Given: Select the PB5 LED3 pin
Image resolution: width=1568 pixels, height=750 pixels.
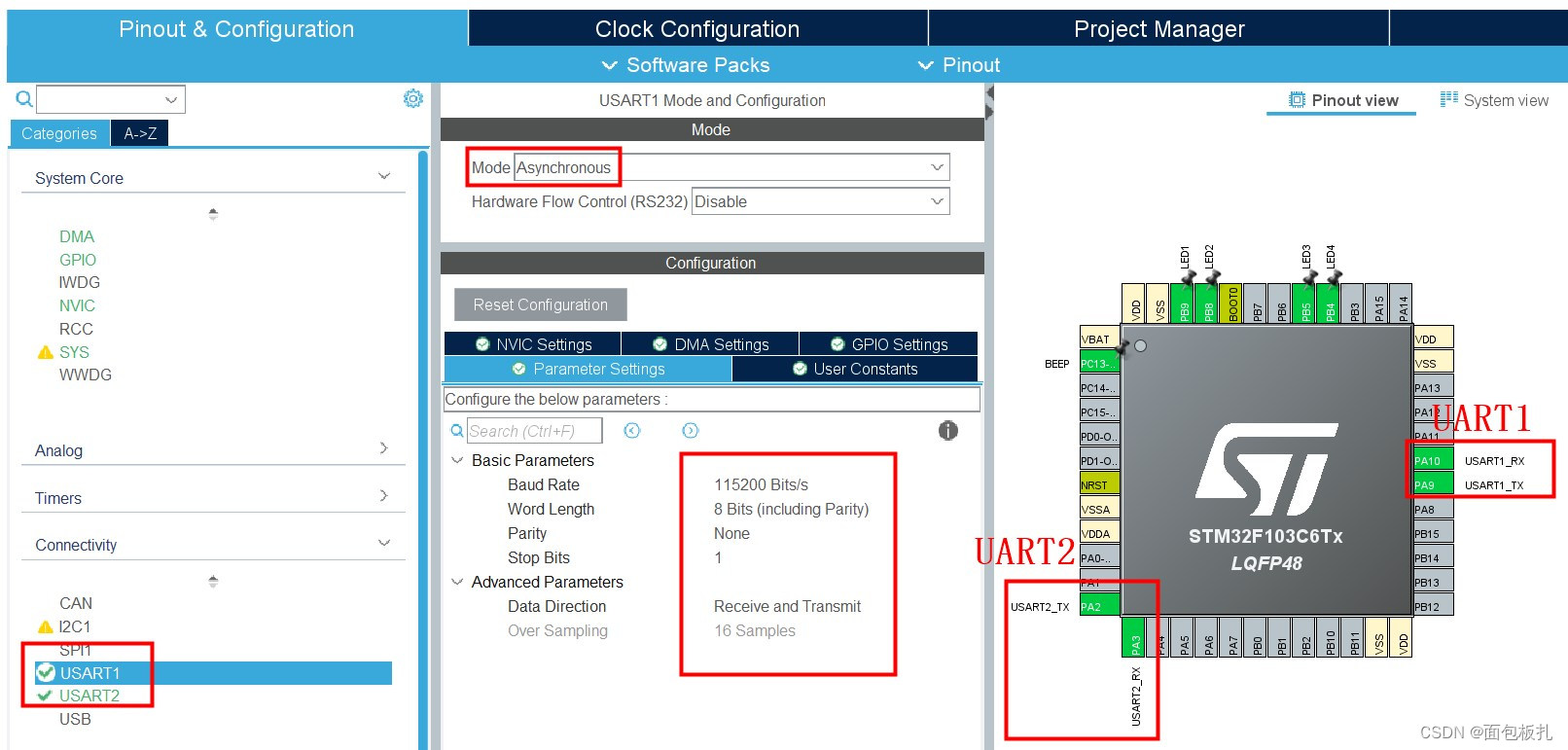Looking at the screenshot, I should pos(1305,304).
